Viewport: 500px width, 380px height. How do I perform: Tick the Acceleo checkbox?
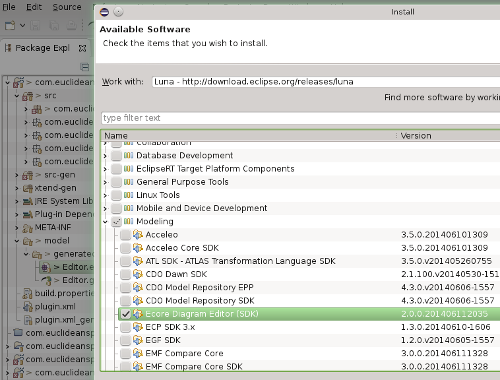[125, 235]
